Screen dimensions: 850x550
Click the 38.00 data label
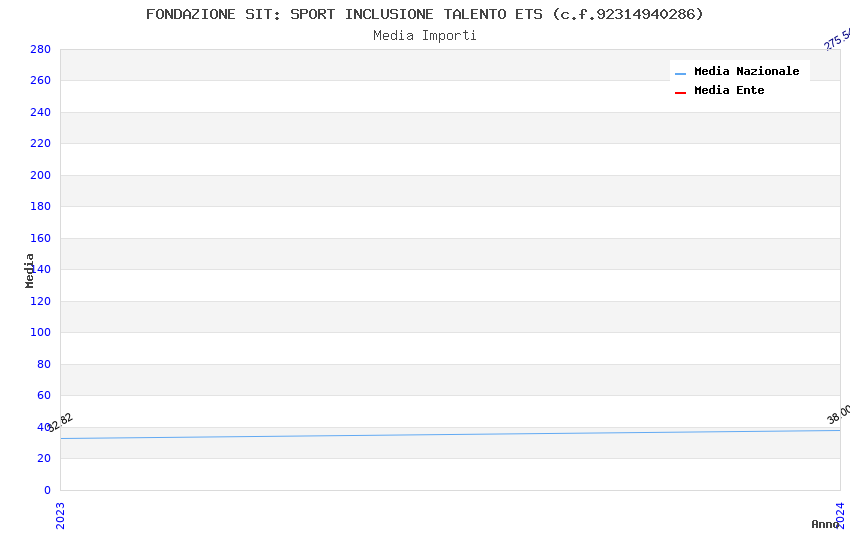(x=838, y=415)
